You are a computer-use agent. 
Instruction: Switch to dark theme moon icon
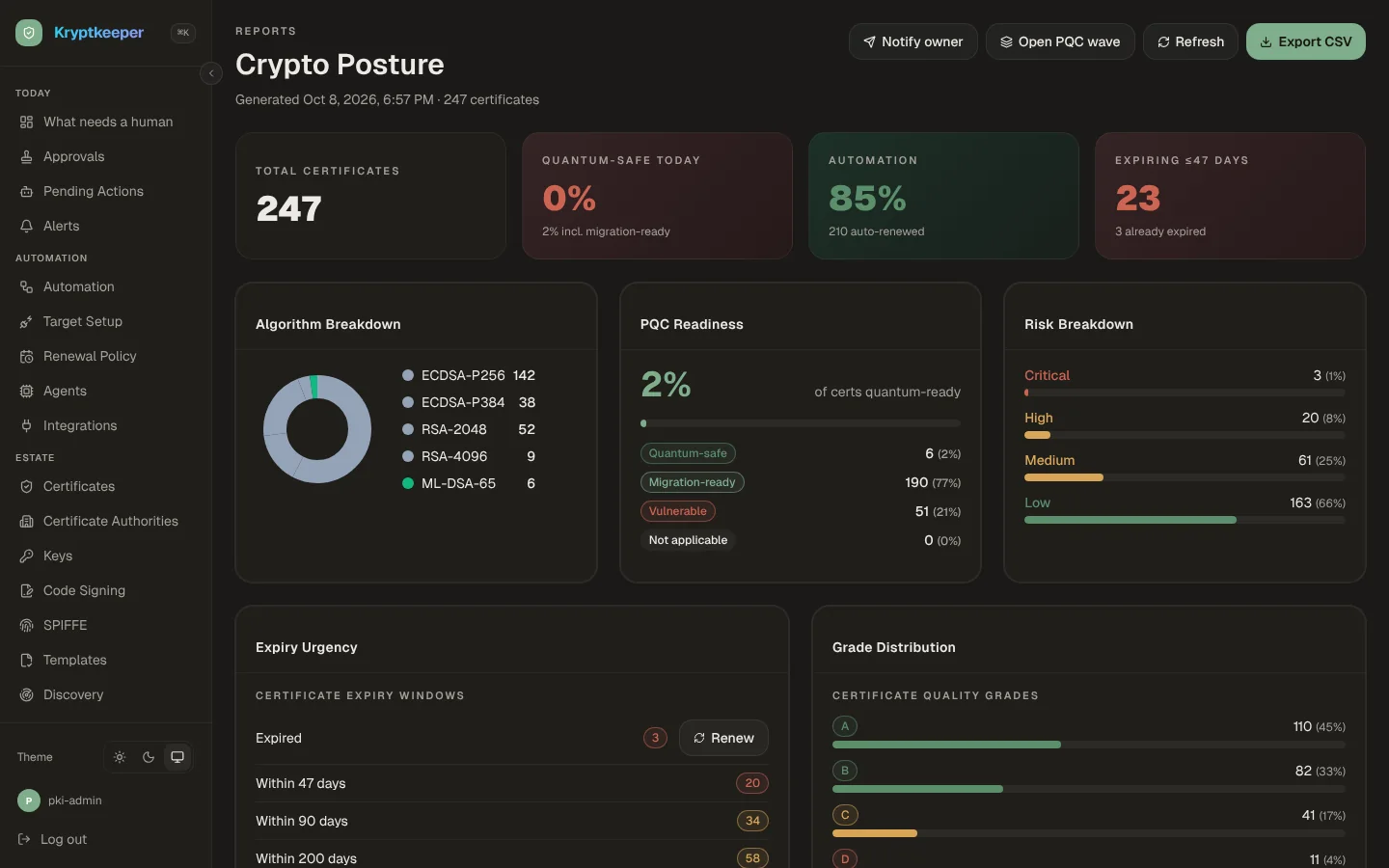149,757
